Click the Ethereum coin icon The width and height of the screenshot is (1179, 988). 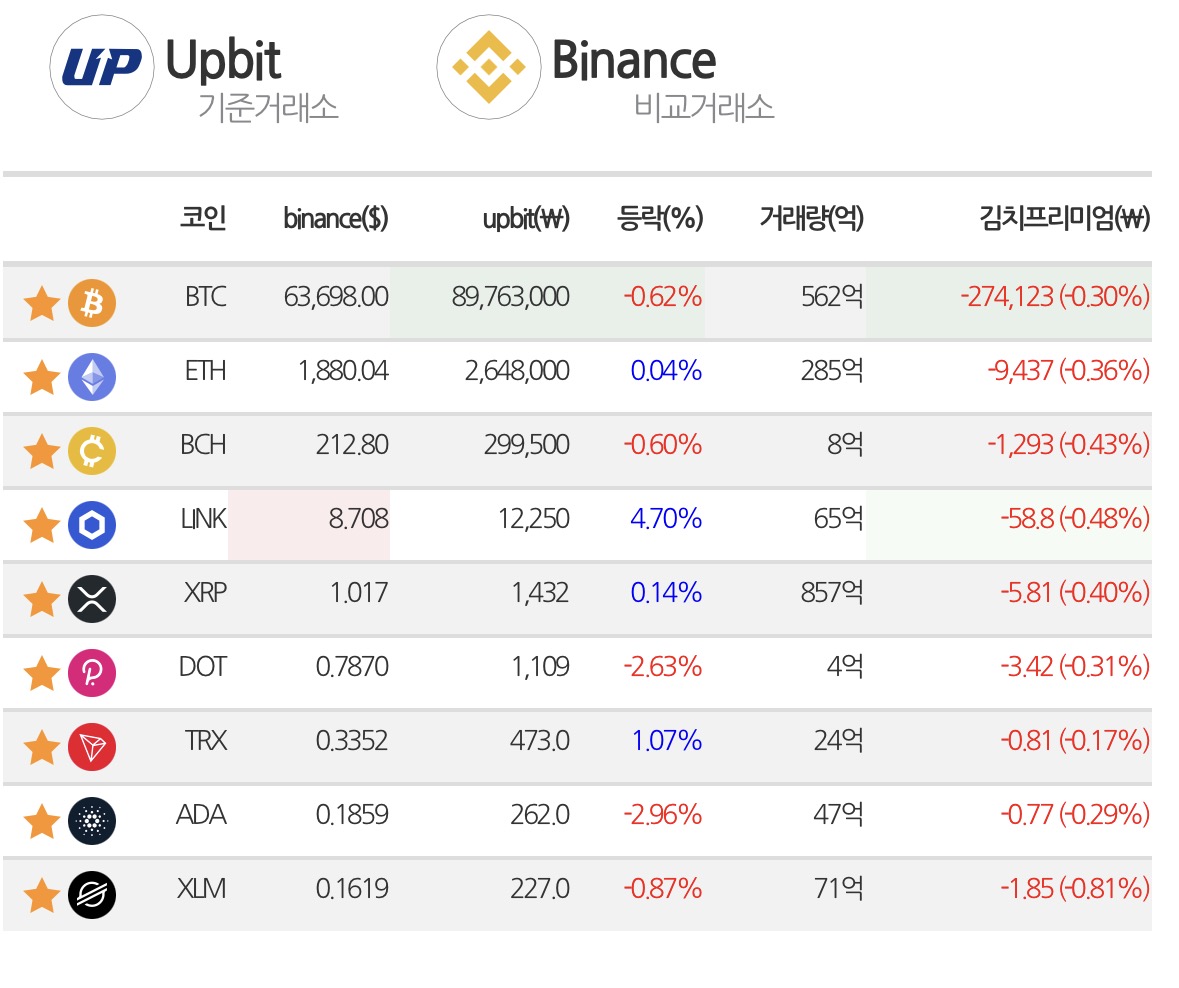(92, 377)
